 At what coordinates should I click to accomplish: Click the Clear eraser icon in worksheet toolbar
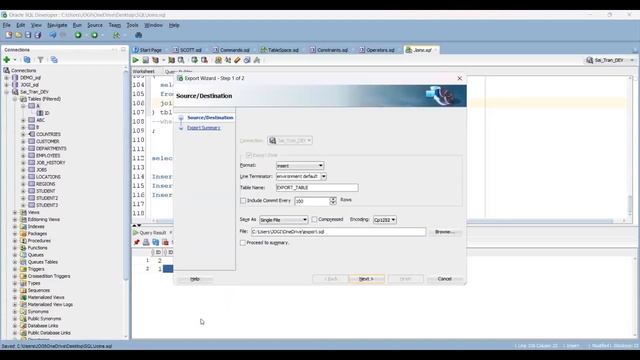click(x=237, y=60)
